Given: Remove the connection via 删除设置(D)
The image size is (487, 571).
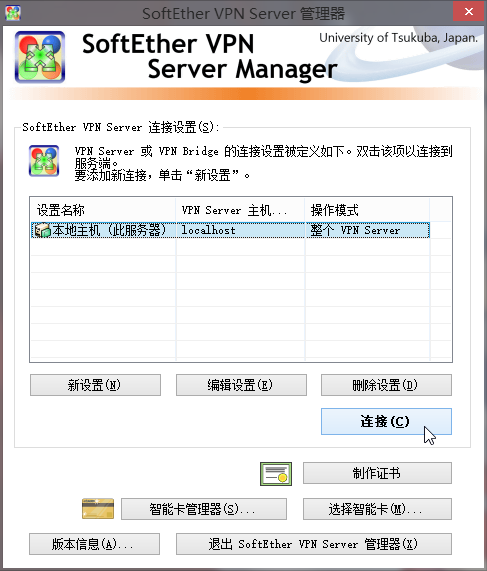Looking at the screenshot, I should coord(386,385).
